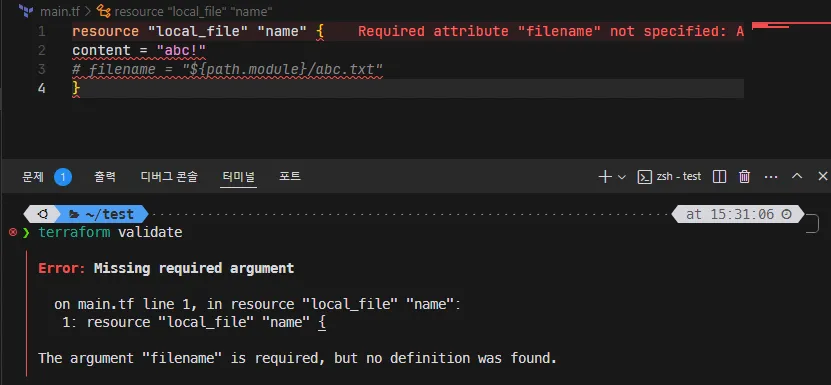The height and width of the screenshot is (385, 831).
Task: Click line number 1 in editor gutter
Action: pos(42,32)
